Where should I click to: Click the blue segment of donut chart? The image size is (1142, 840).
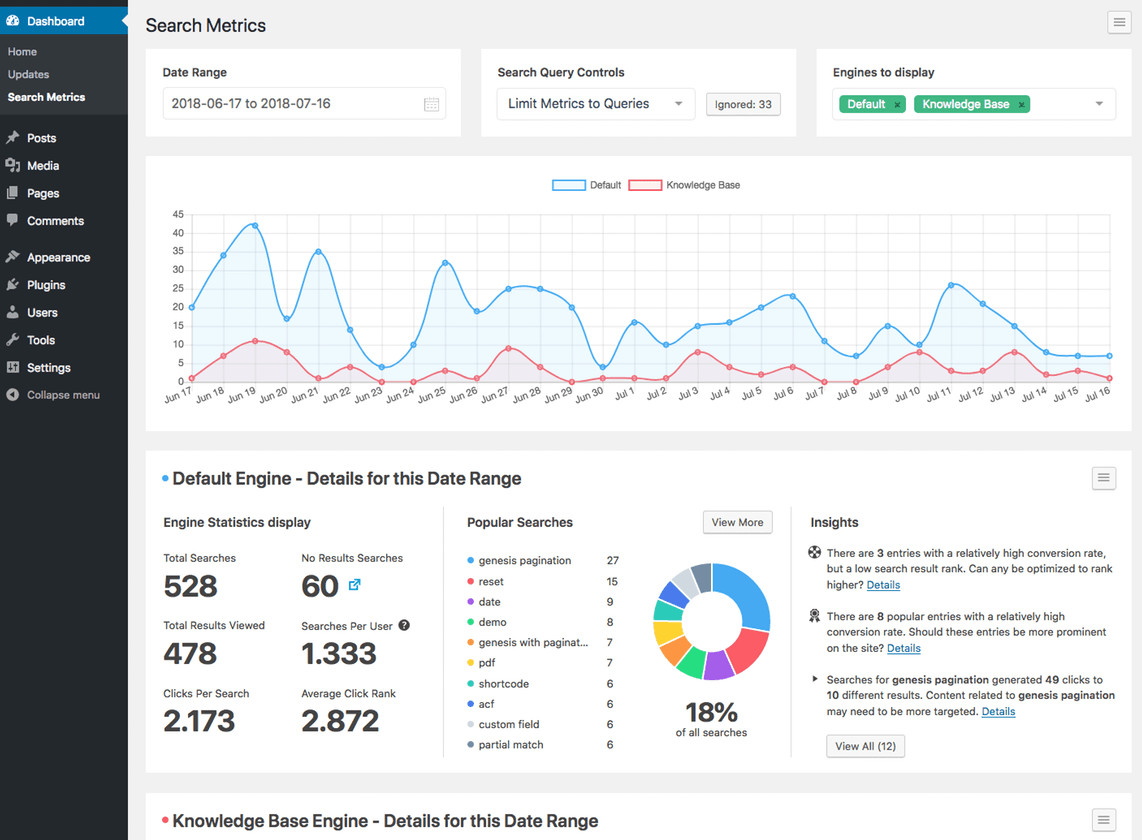[747, 594]
